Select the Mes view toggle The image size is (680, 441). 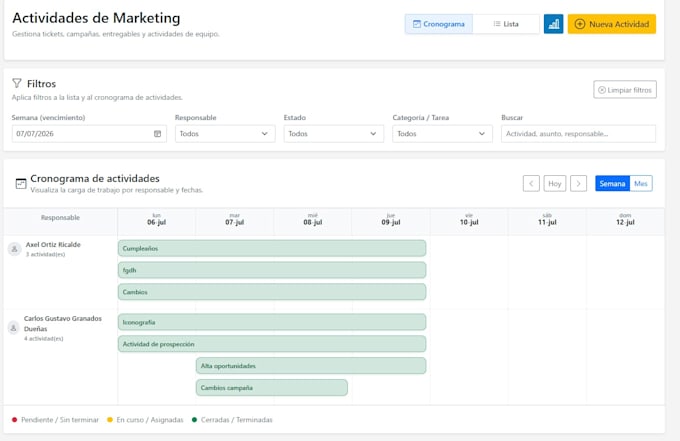[641, 183]
